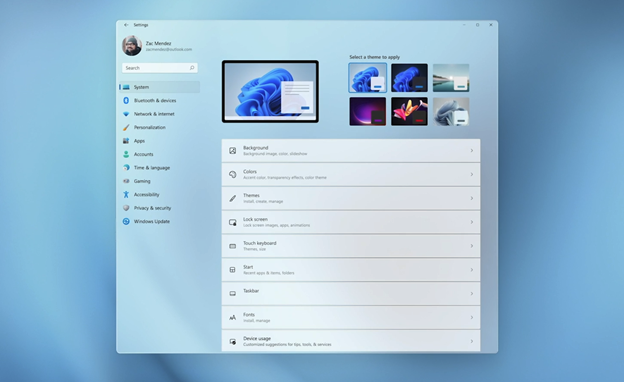Expand Themes row chevron

pyautogui.click(x=472, y=198)
